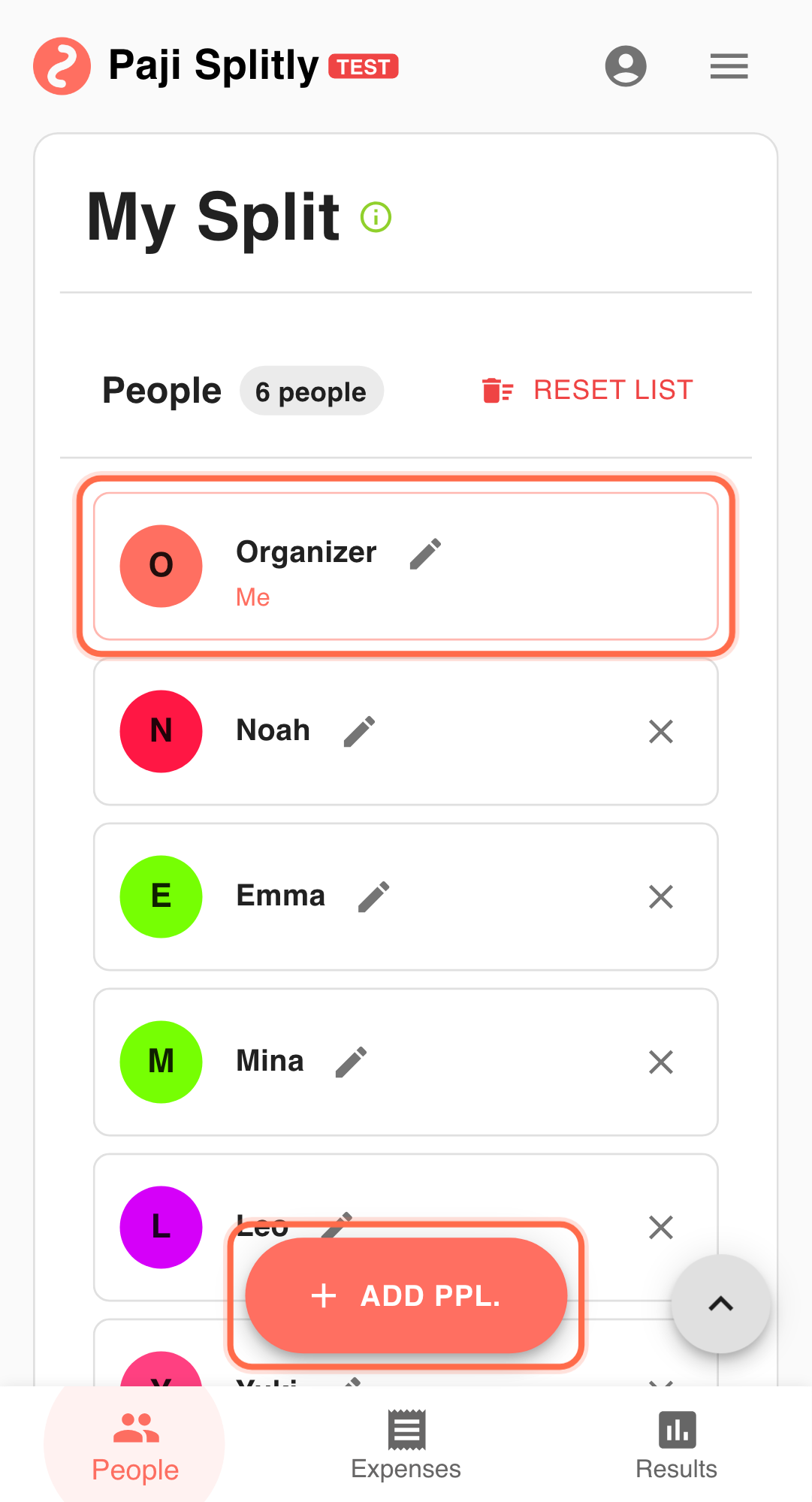Open the user account profile icon
The image size is (812, 1502).
coord(626,66)
